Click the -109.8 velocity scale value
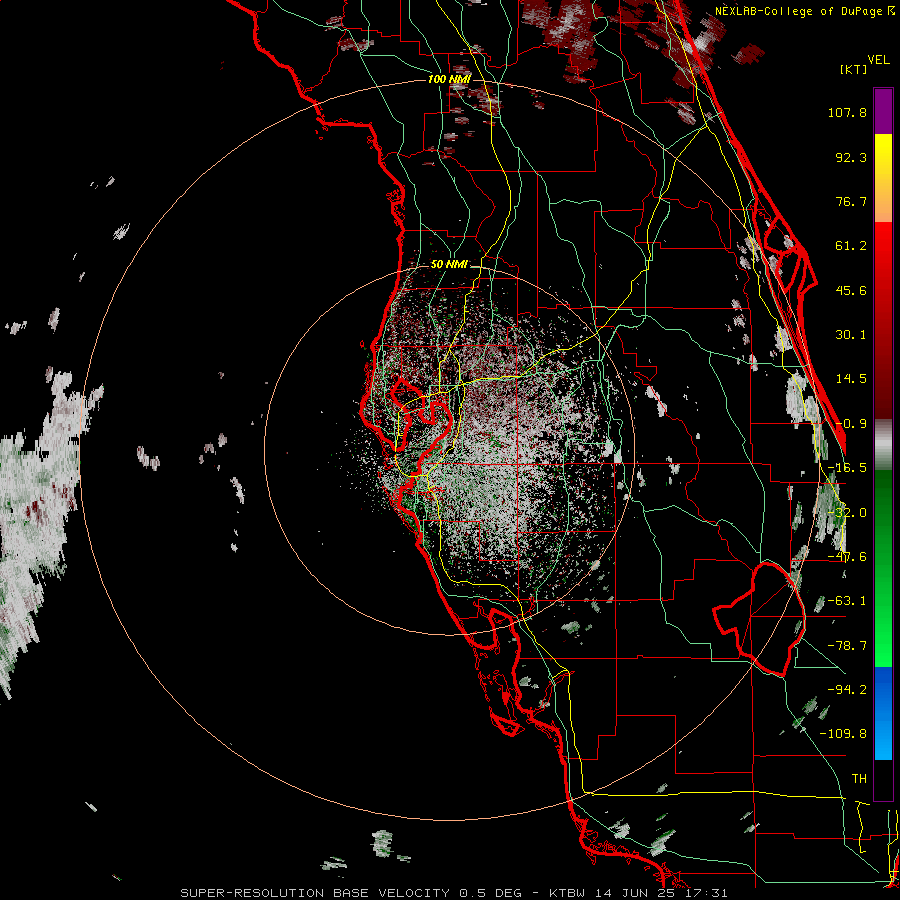 [843, 734]
